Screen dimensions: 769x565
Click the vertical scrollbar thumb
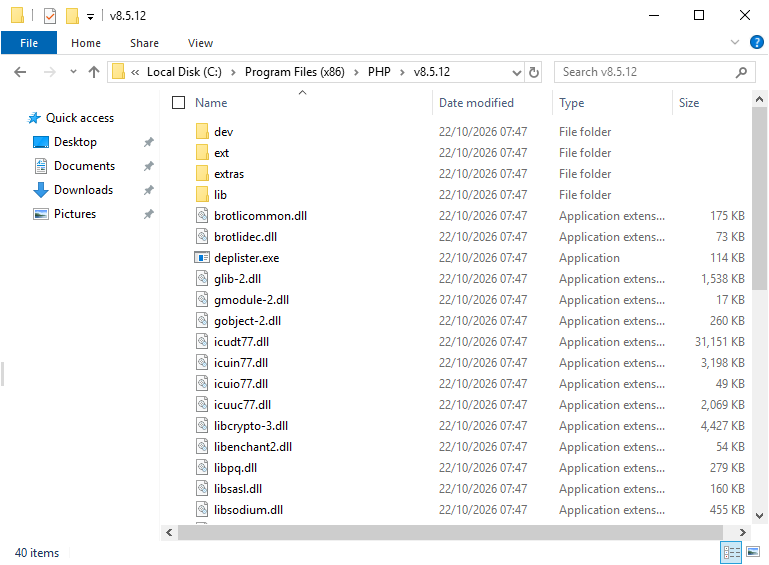coord(759,199)
